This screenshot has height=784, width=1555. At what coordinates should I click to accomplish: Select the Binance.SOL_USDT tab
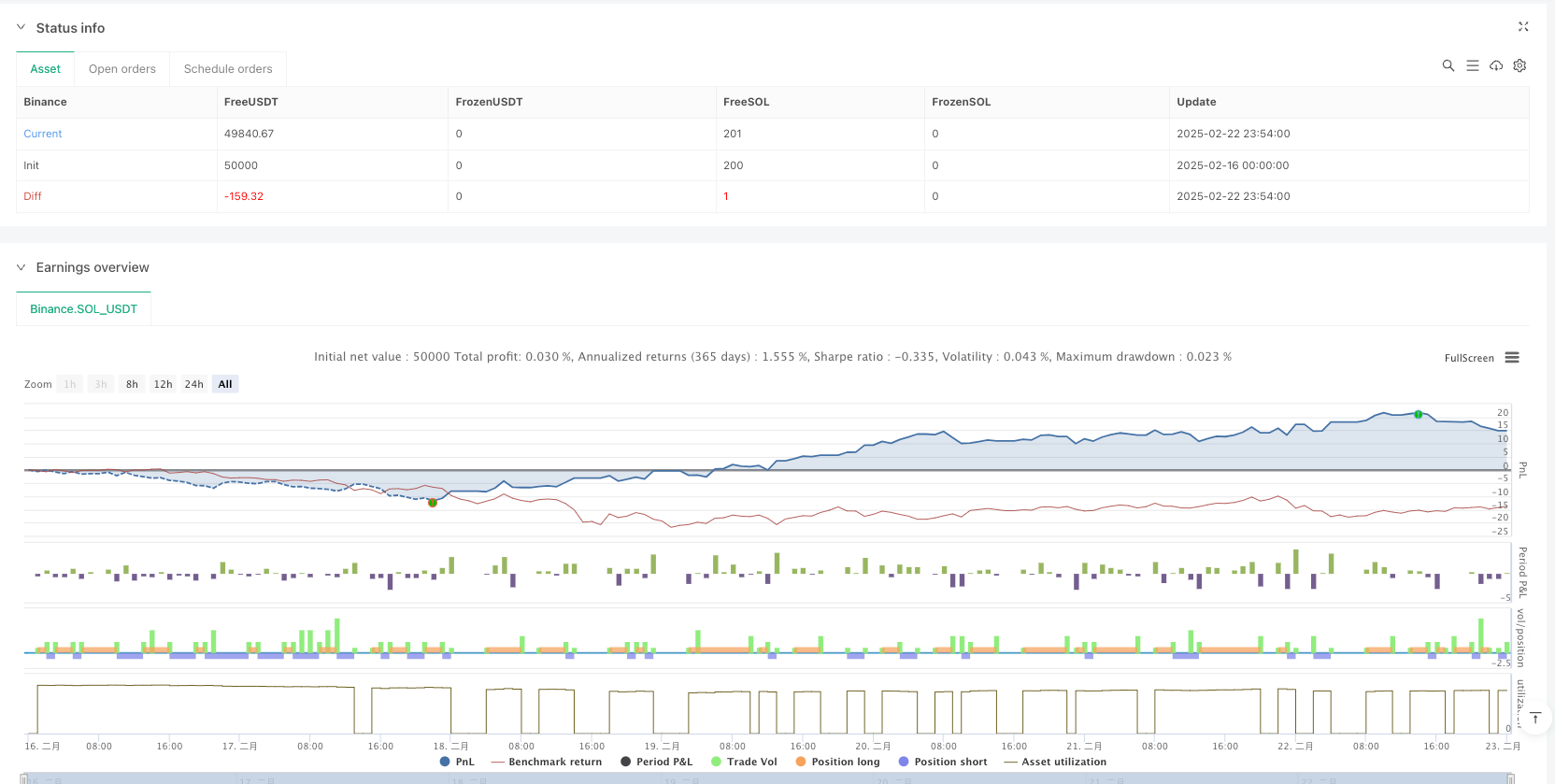[83, 309]
